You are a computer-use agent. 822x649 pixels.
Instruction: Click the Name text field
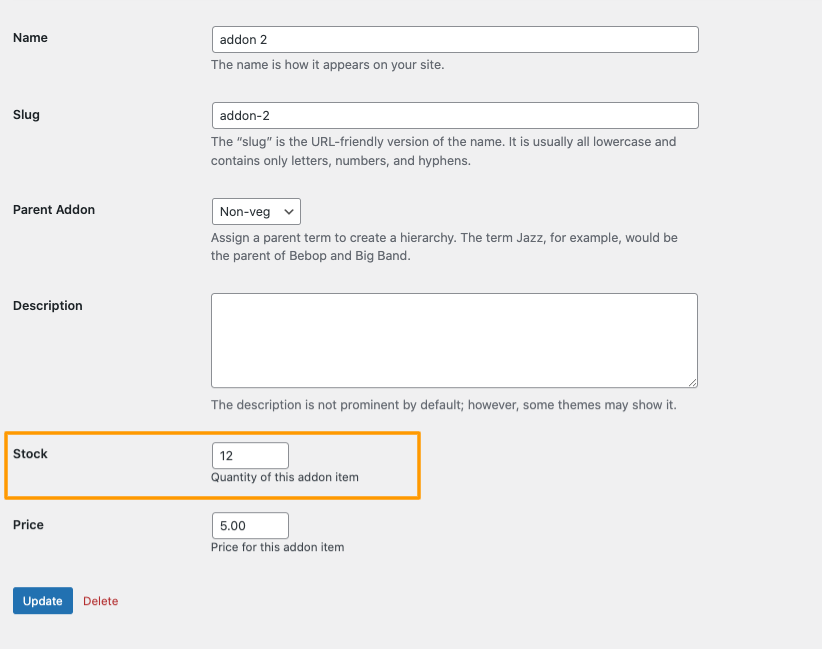coord(454,40)
